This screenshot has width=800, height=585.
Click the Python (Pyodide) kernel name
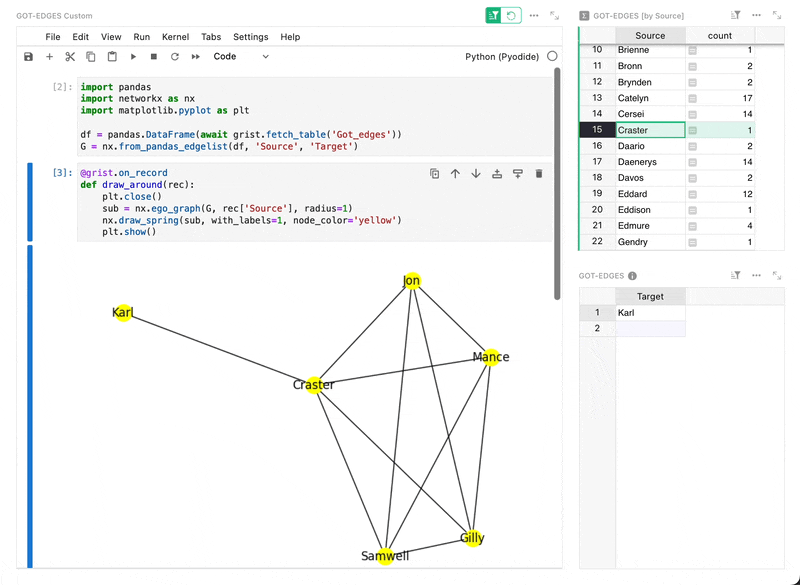click(502, 57)
